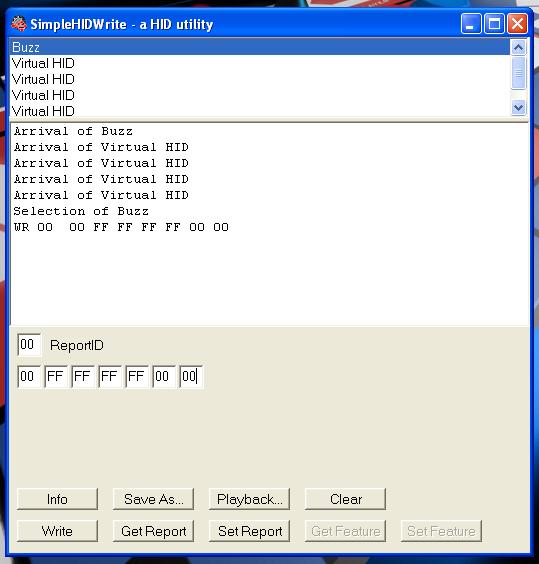
Task: Clear the log with the Clear button
Action: click(345, 499)
